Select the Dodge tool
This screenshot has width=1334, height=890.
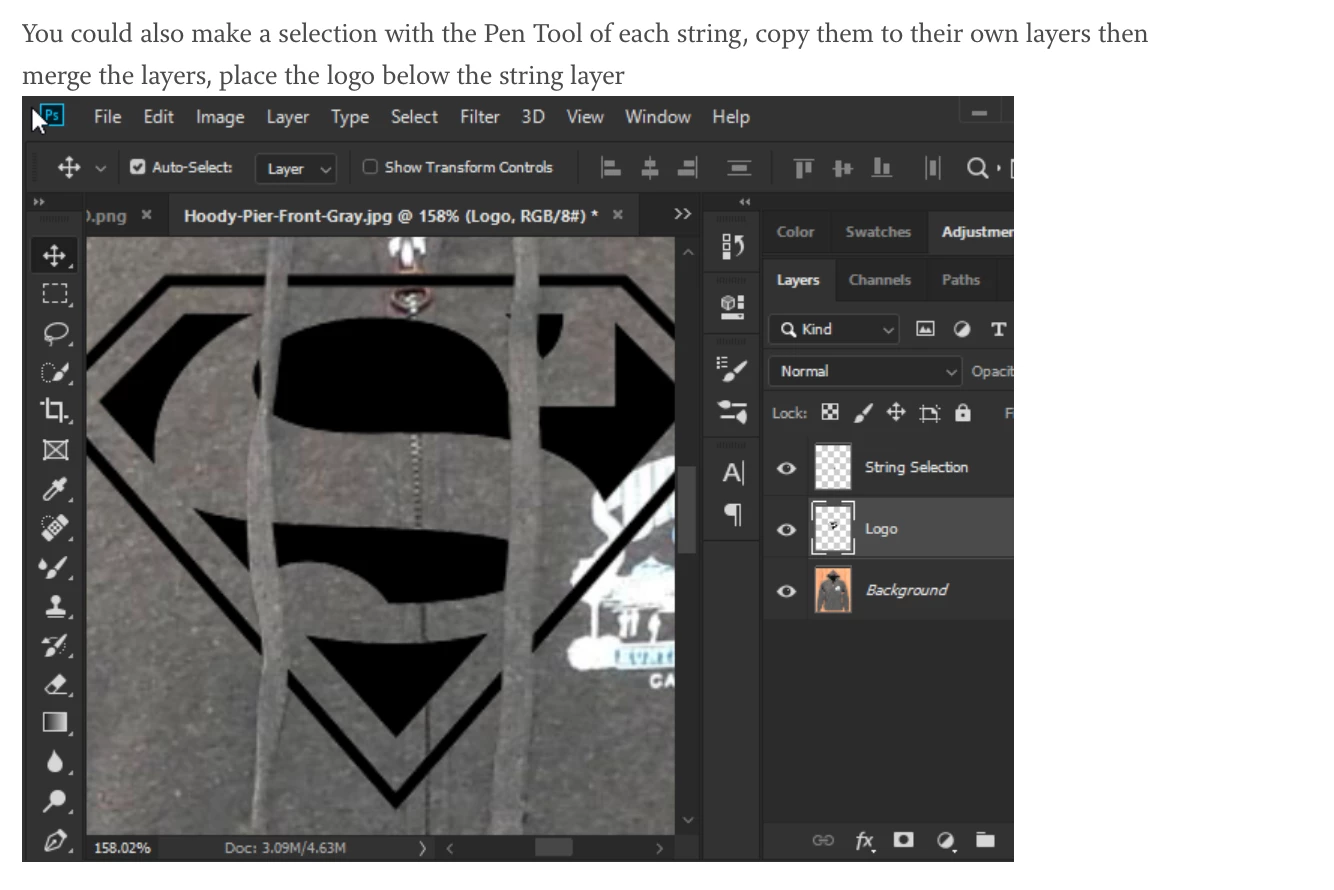pos(54,800)
